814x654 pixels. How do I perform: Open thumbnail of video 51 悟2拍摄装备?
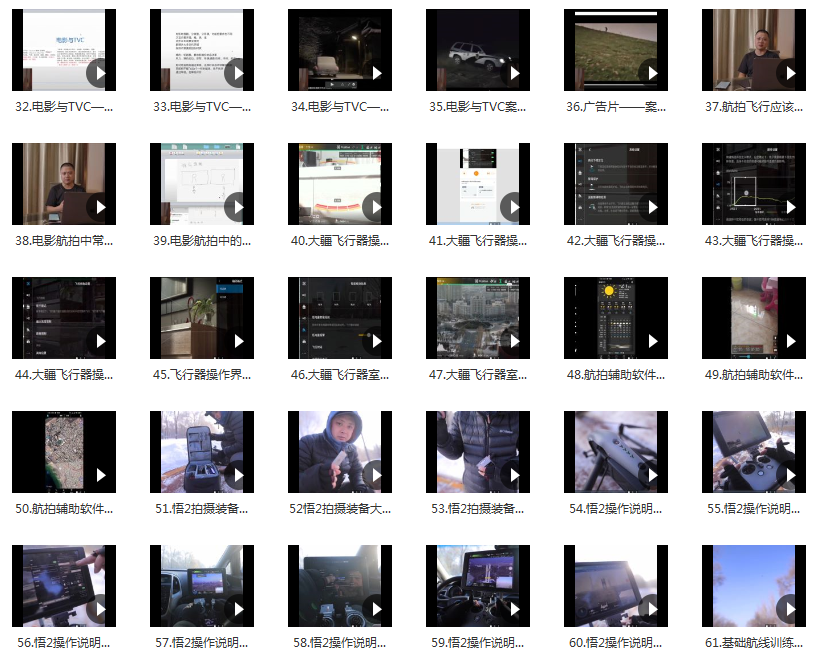click(x=190, y=452)
